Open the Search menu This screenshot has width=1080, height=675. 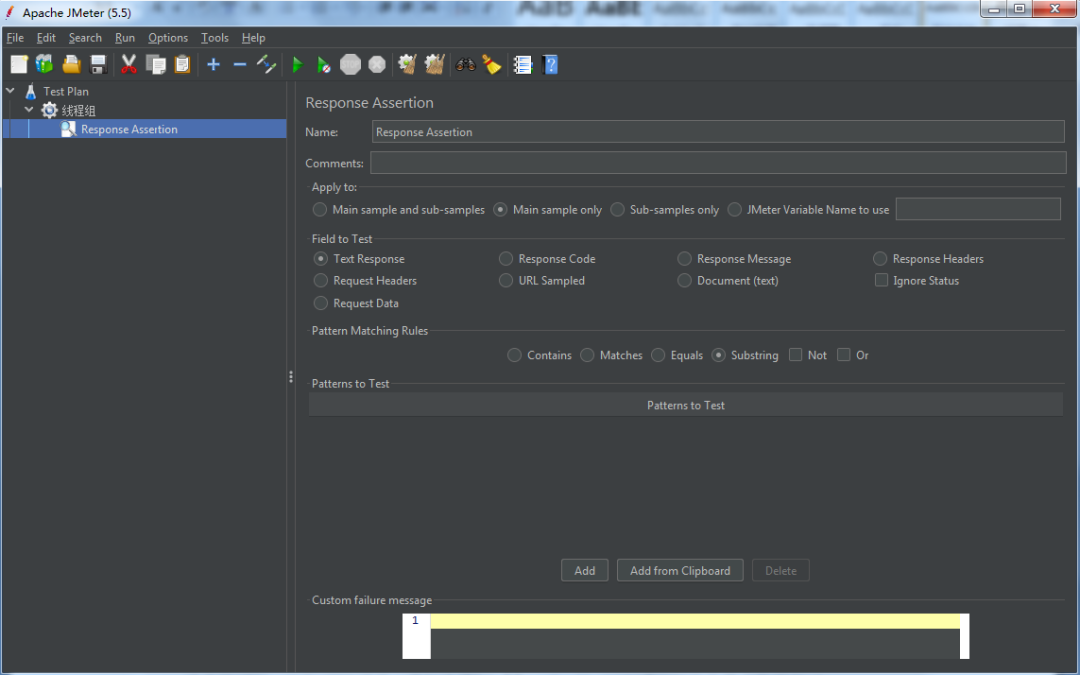point(85,38)
